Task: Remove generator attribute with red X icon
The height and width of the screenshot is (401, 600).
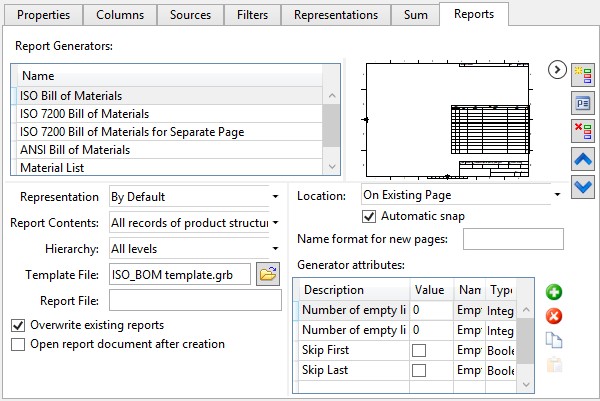Action: tap(554, 316)
